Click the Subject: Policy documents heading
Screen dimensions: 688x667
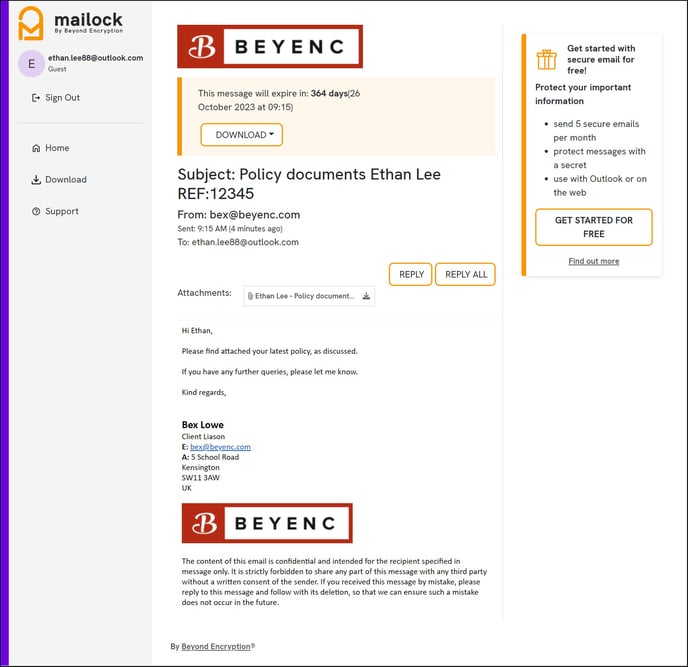tap(309, 183)
